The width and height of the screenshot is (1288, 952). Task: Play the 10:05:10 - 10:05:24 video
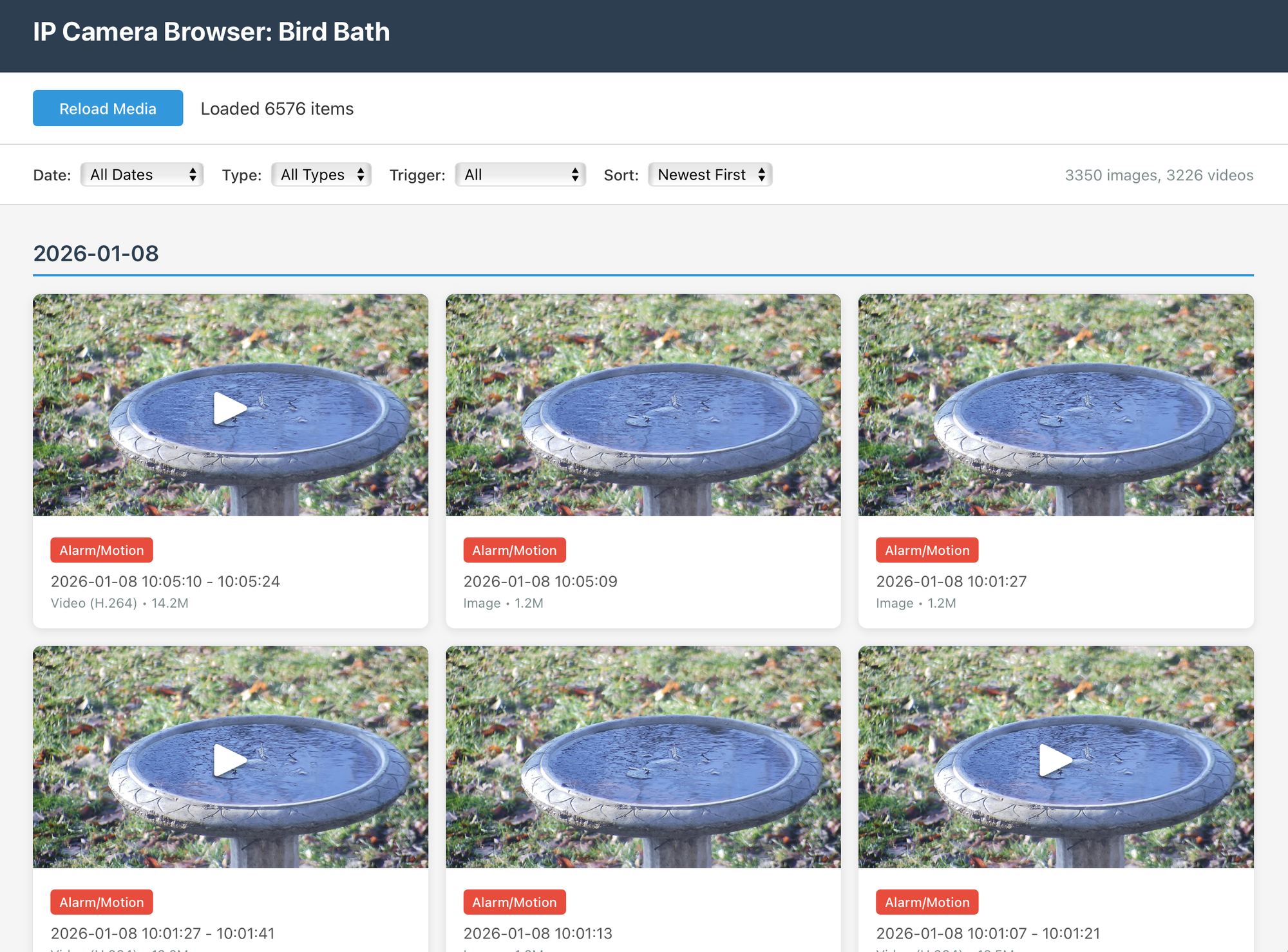click(229, 408)
